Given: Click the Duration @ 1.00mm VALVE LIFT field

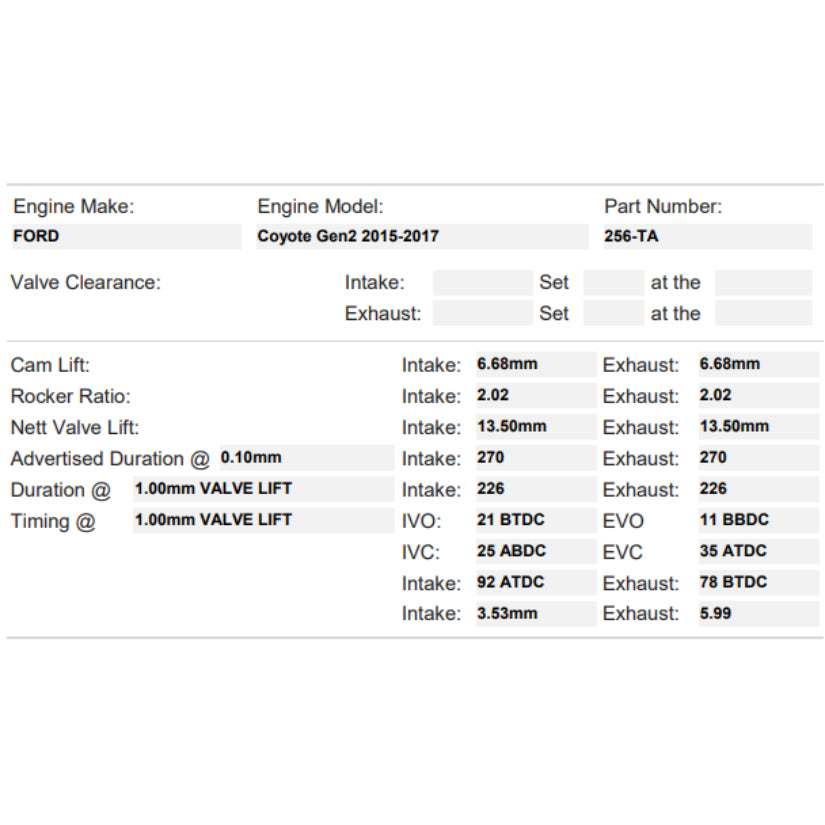Looking at the screenshot, I should click(263, 490).
